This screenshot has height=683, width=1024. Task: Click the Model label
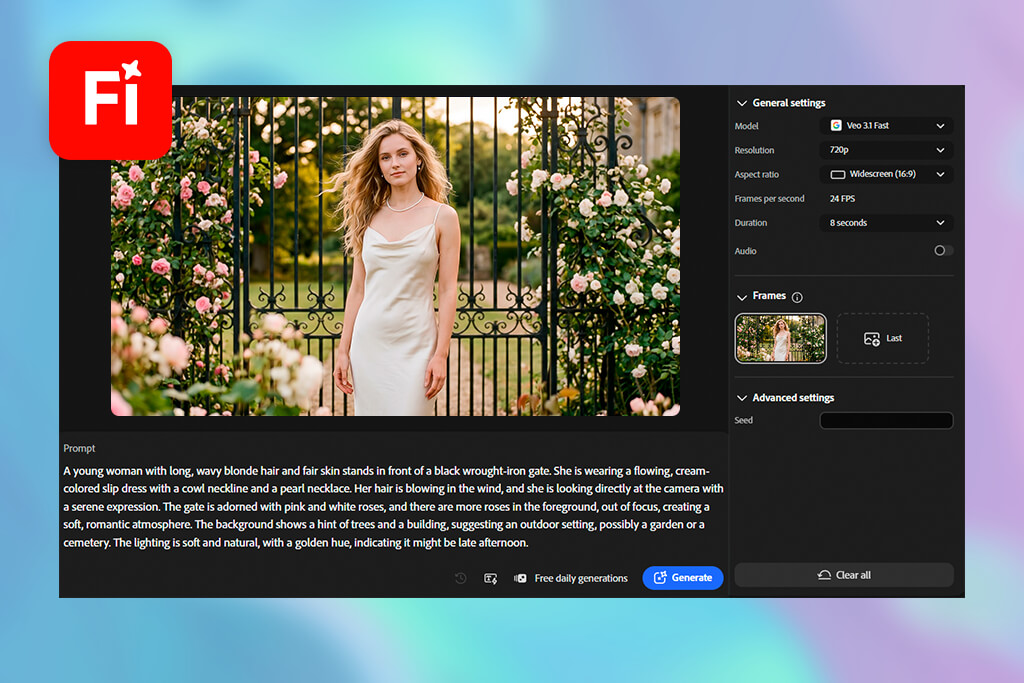[746, 126]
